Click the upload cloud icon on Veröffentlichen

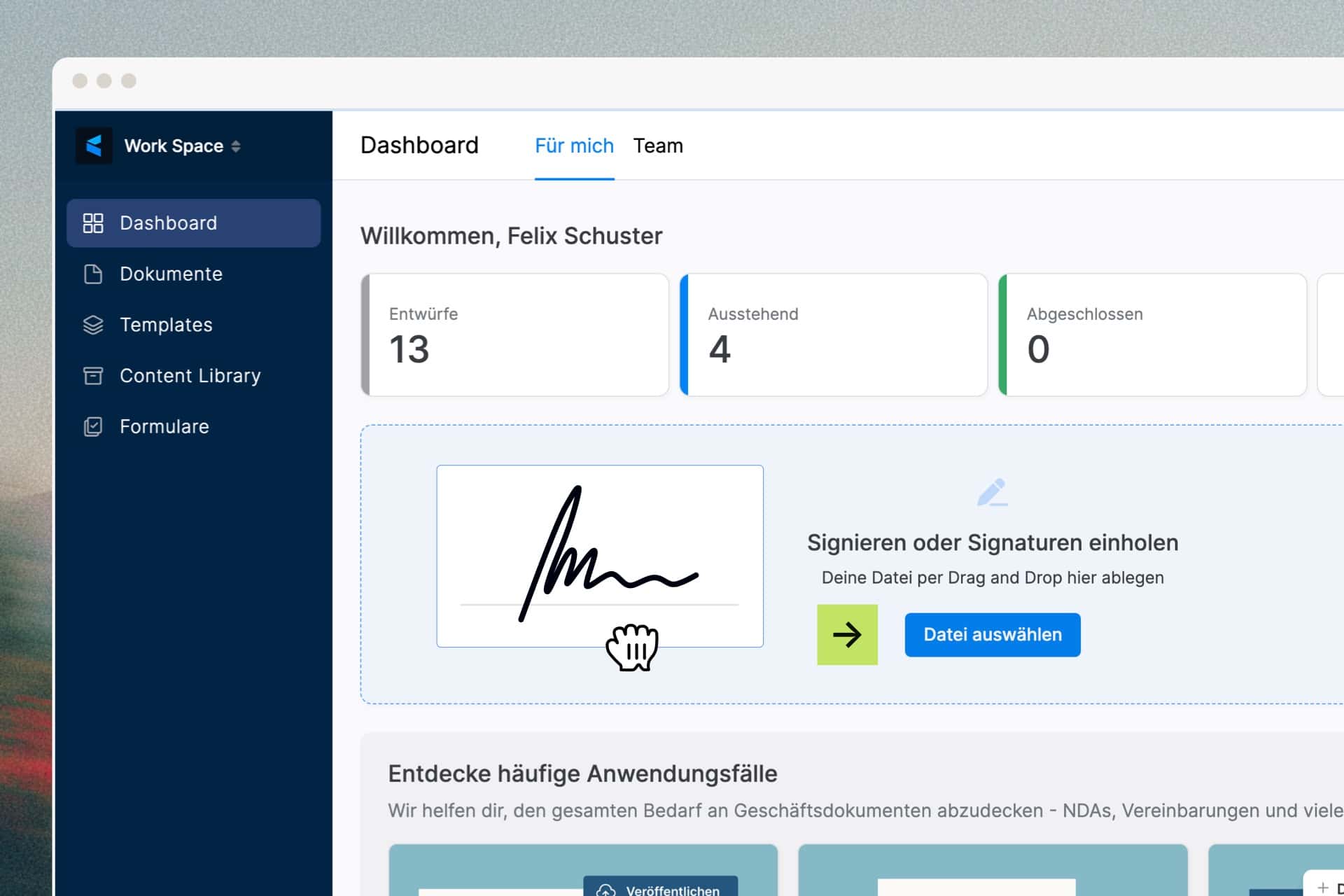[x=606, y=890]
